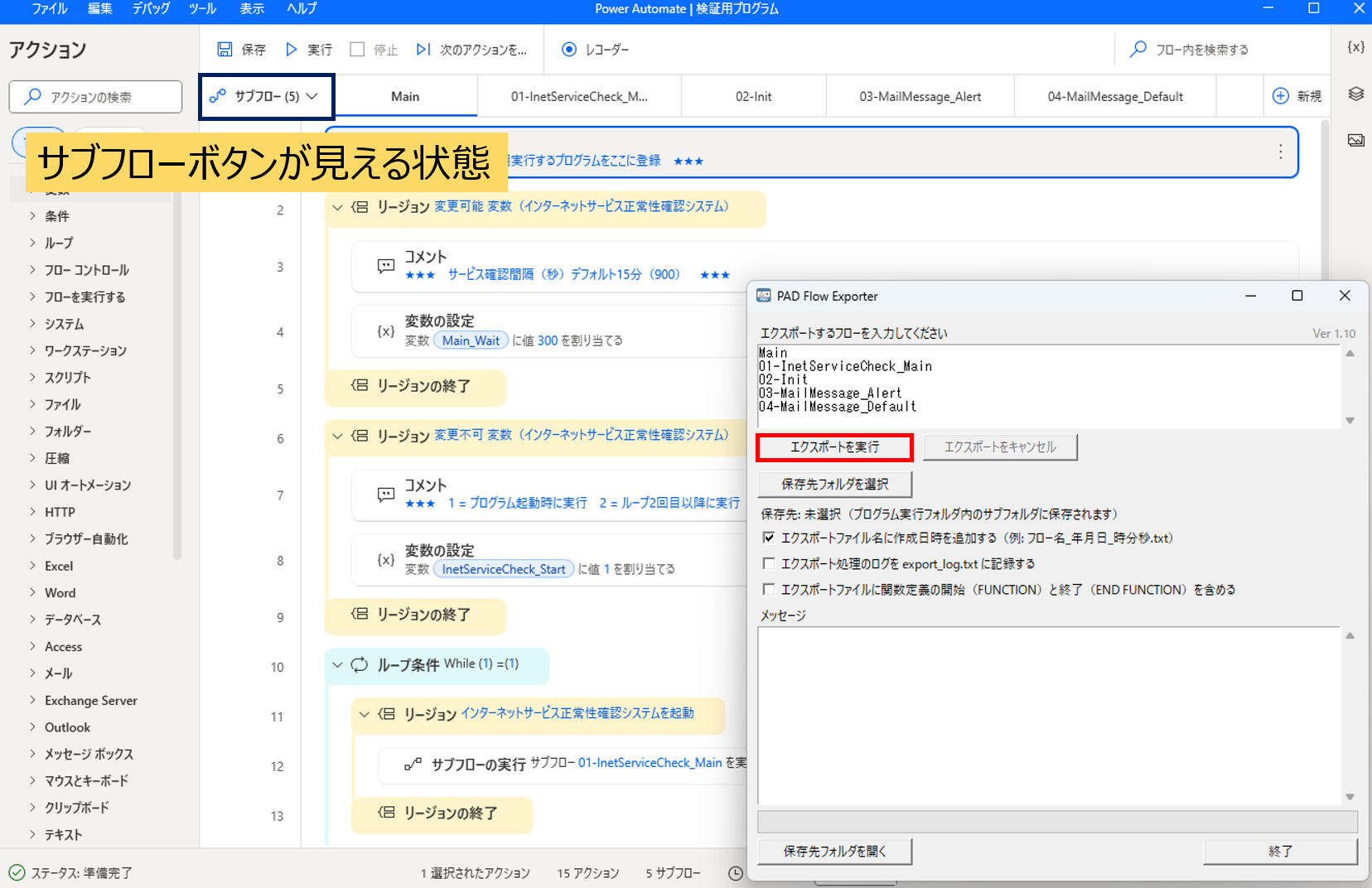1372x888 pixels.
Task: Run the flow with 実行 icon
Action: pos(291,50)
